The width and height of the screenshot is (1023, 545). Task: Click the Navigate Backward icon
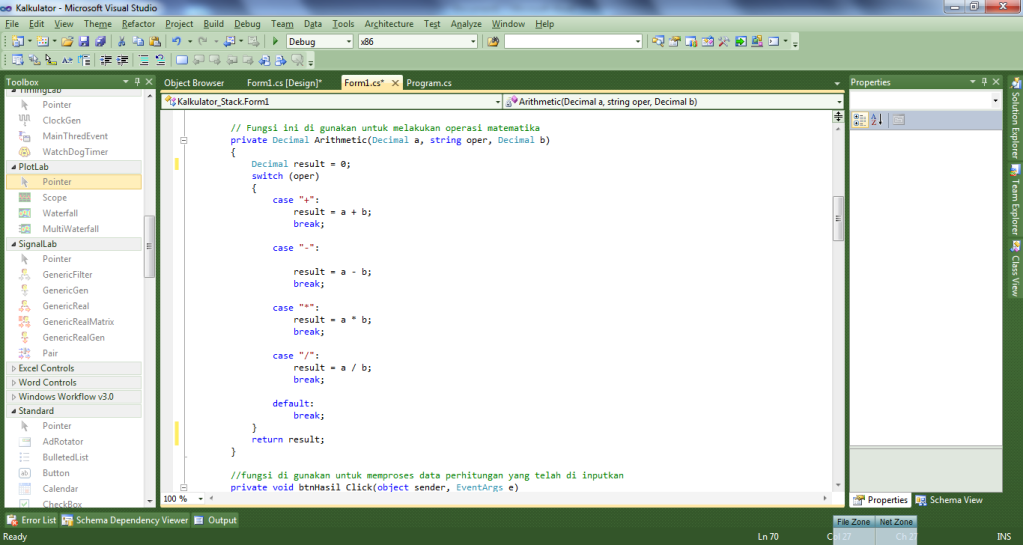point(229,41)
